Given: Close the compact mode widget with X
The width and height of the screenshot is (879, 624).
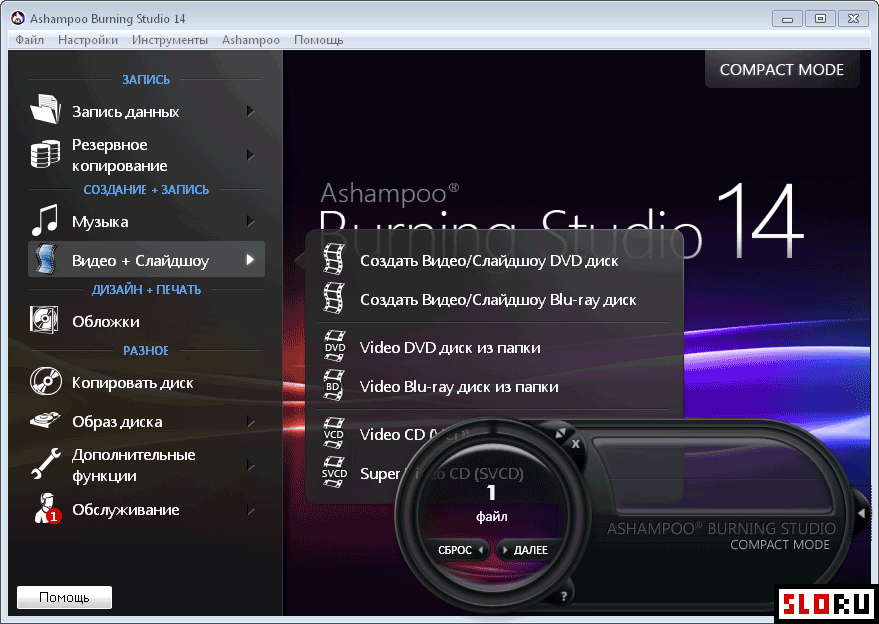Looking at the screenshot, I should tap(576, 443).
